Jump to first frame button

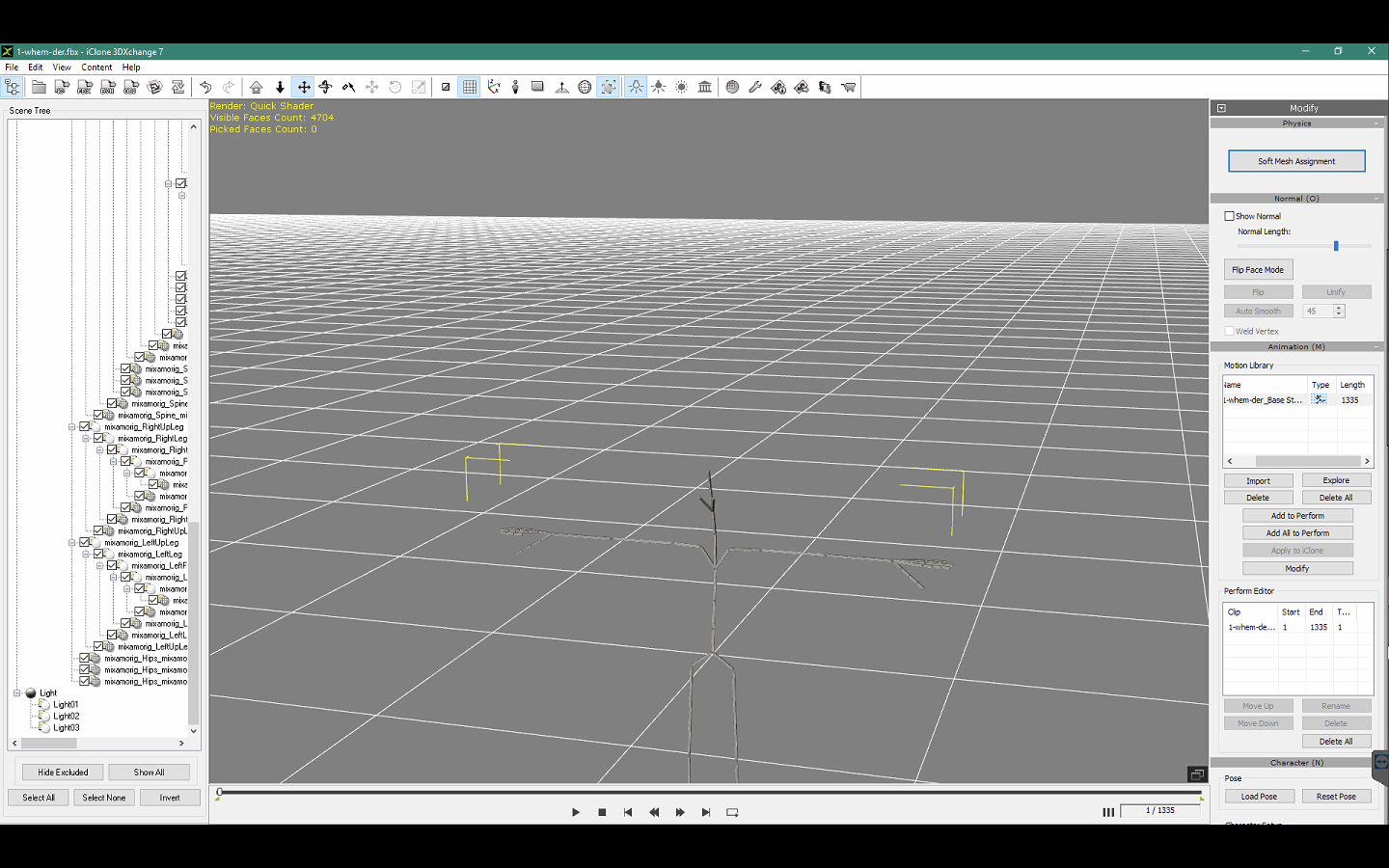(628, 812)
